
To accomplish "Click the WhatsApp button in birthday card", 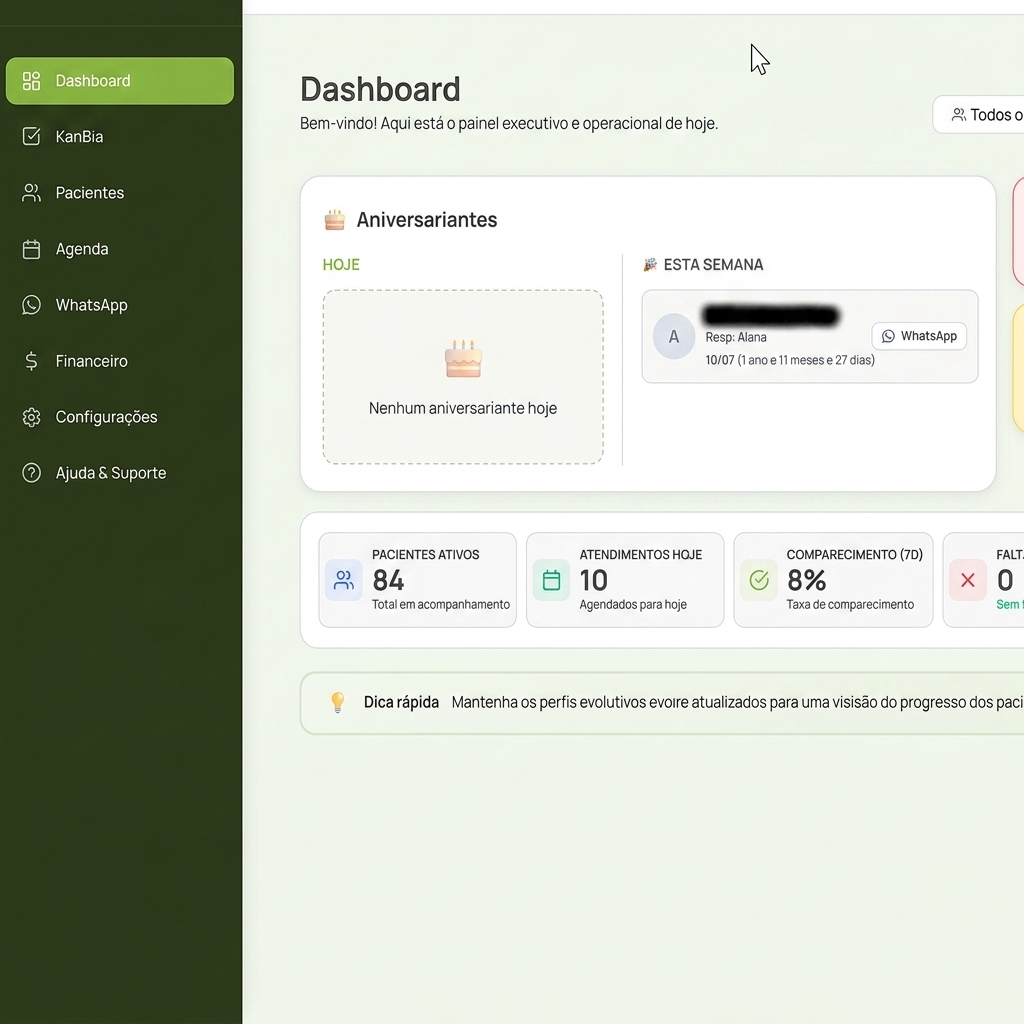I will point(919,336).
